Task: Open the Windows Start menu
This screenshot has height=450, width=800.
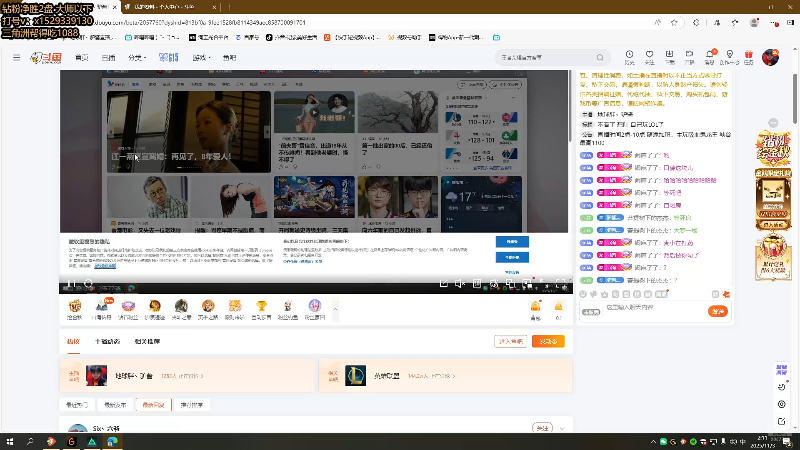Action: click(x=10, y=441)
